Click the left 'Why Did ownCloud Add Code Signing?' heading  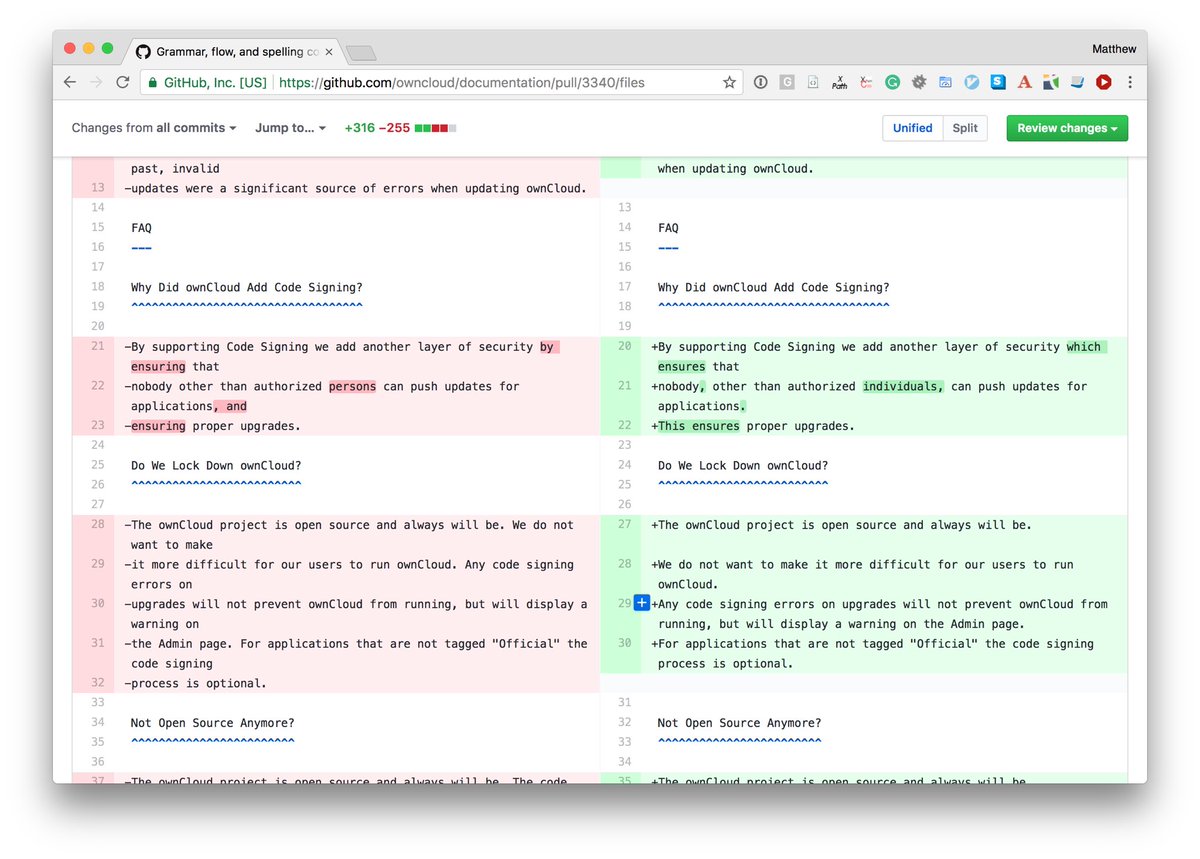tap(247, 287)
